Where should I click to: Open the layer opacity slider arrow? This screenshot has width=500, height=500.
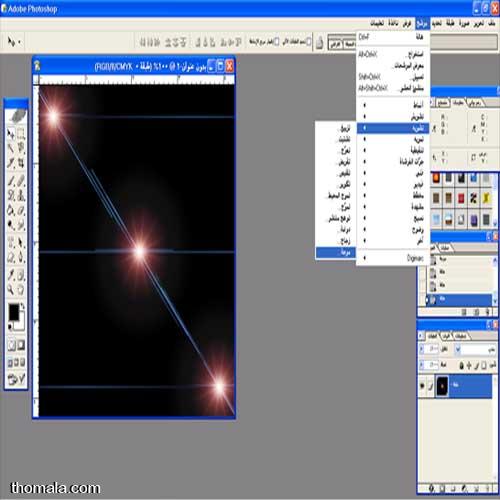[421, 349]
